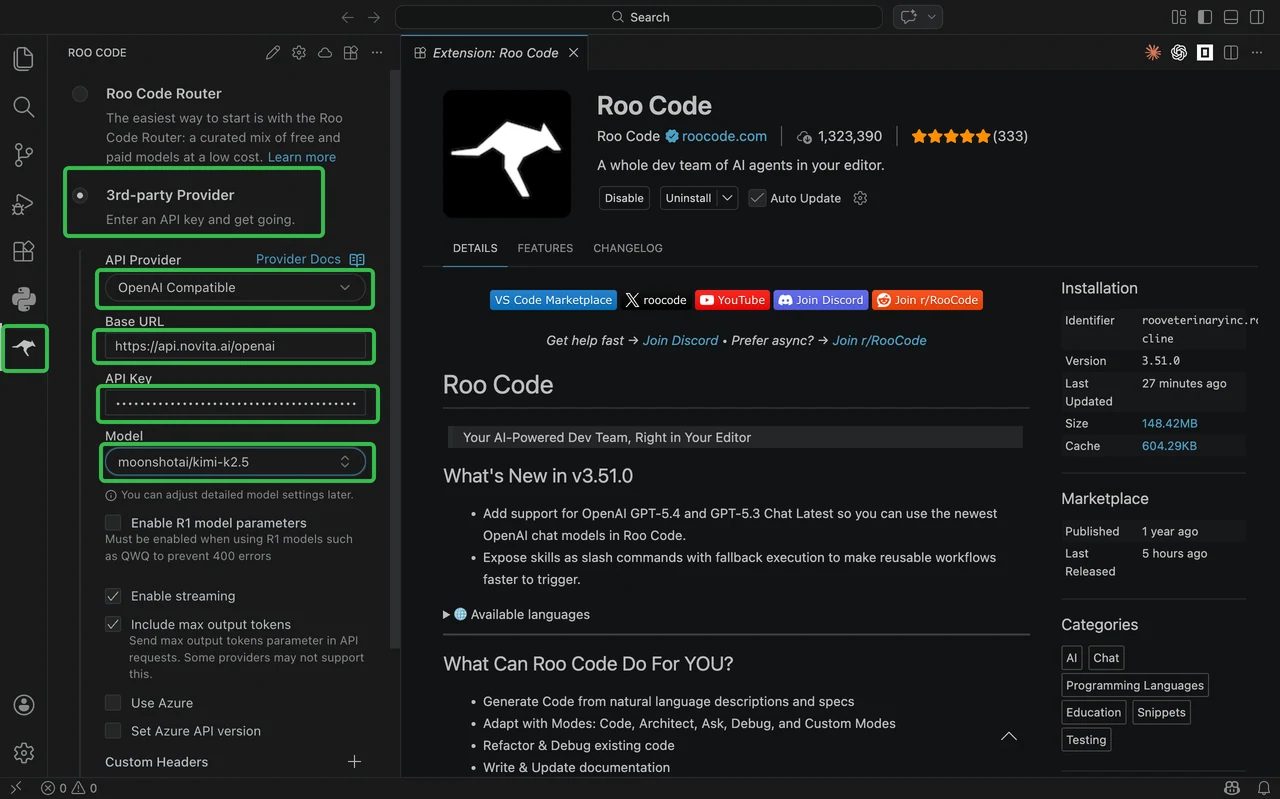Click the Disable extension button
Image resolution: width=1280 pixels, height=799 pixels.
pyautogui.click(x=624, y=198)
